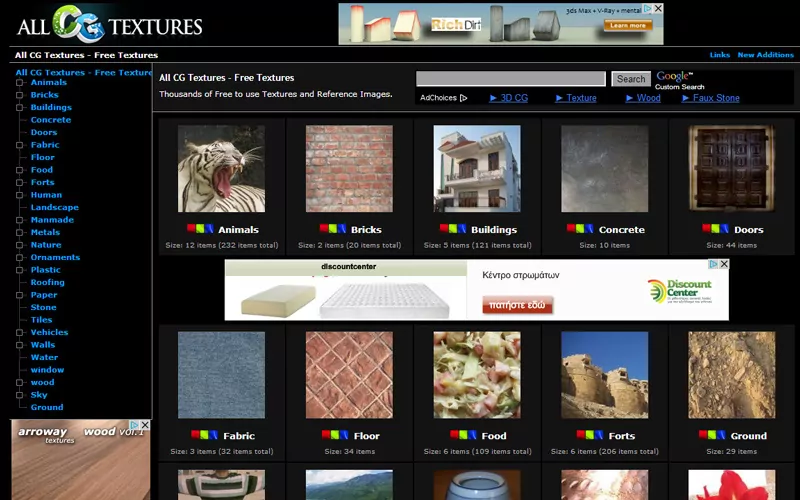
Task: Close the arroway textures sidebar ad
Action: [x=144, y=425]
